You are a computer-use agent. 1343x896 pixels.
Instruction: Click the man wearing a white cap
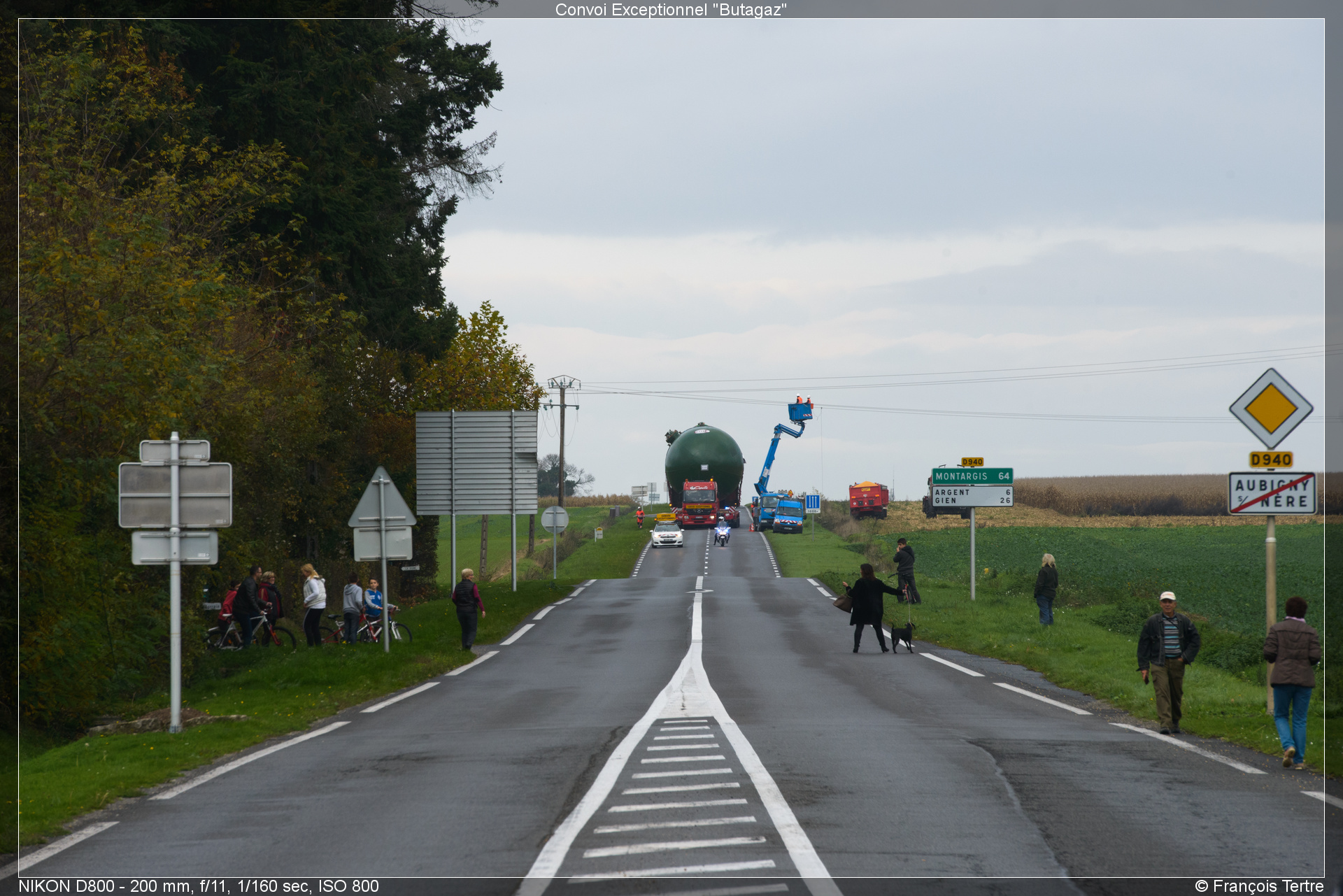[1167, 662]
